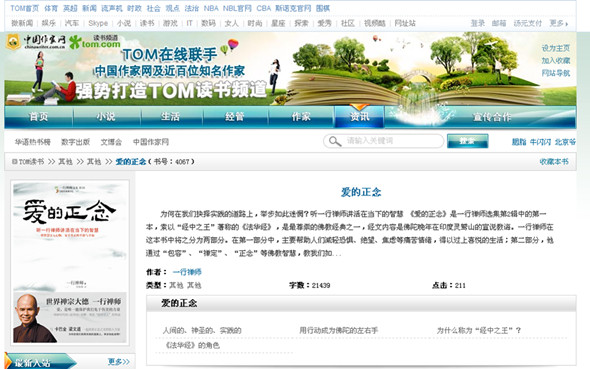The height and width of the screenshot is (369, 590).
Task: Click the 点击:211 hits text
Action: [449, 285]
